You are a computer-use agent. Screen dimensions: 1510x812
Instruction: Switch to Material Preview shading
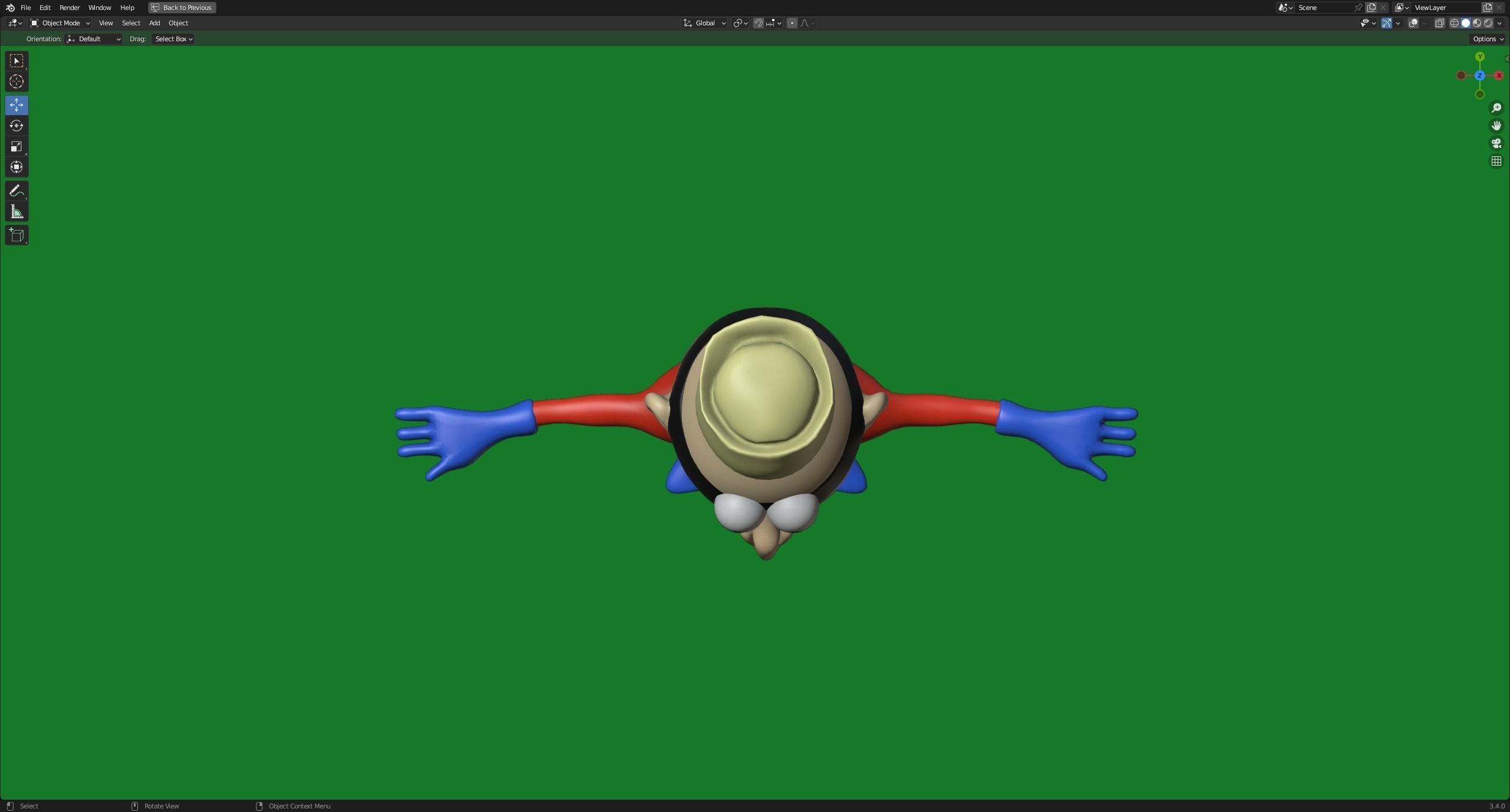(1477, 23)
